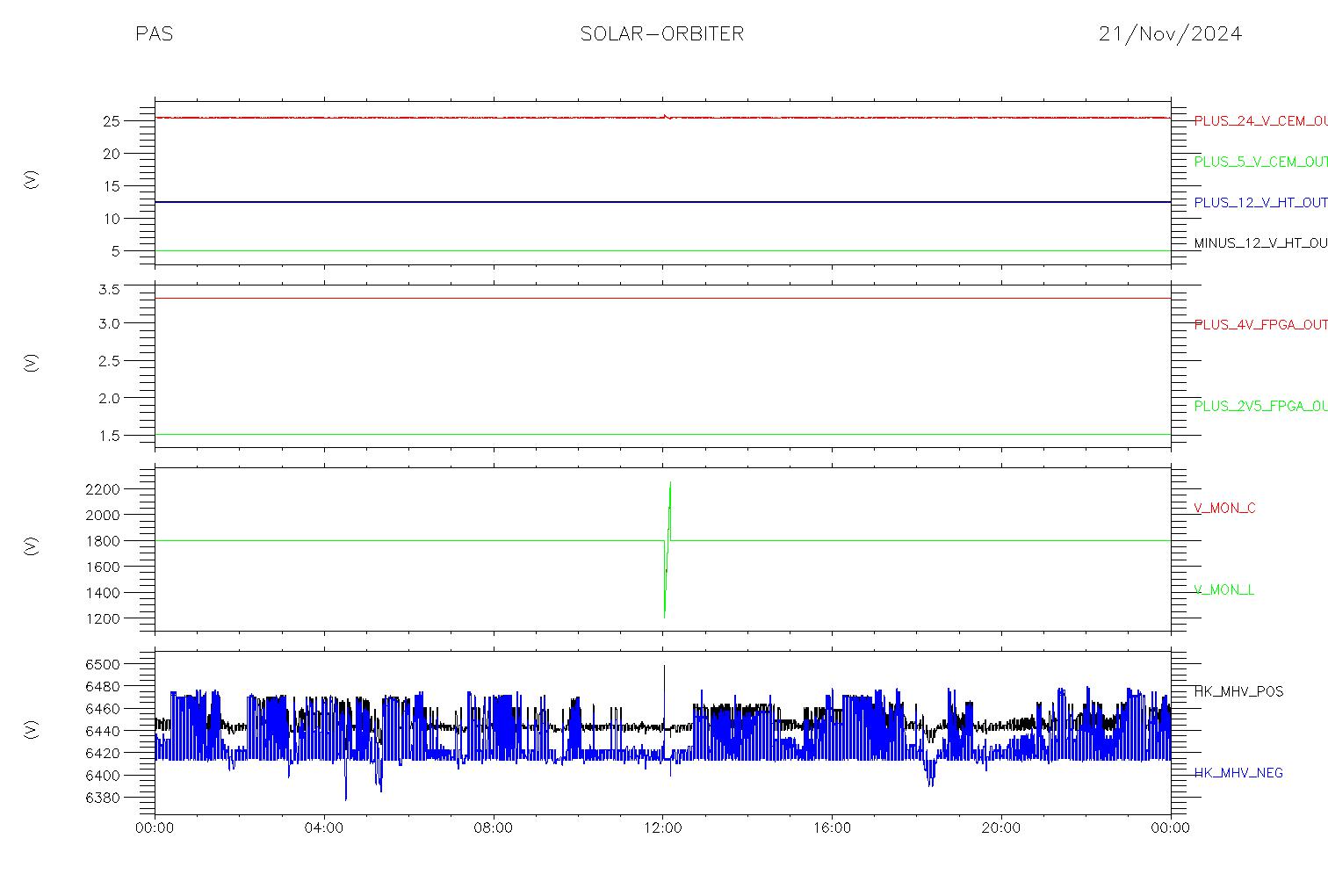Viewport: 1328px width, 896px height.
Task: Click the 08:00 time axis label
Action: coord(494,828)
